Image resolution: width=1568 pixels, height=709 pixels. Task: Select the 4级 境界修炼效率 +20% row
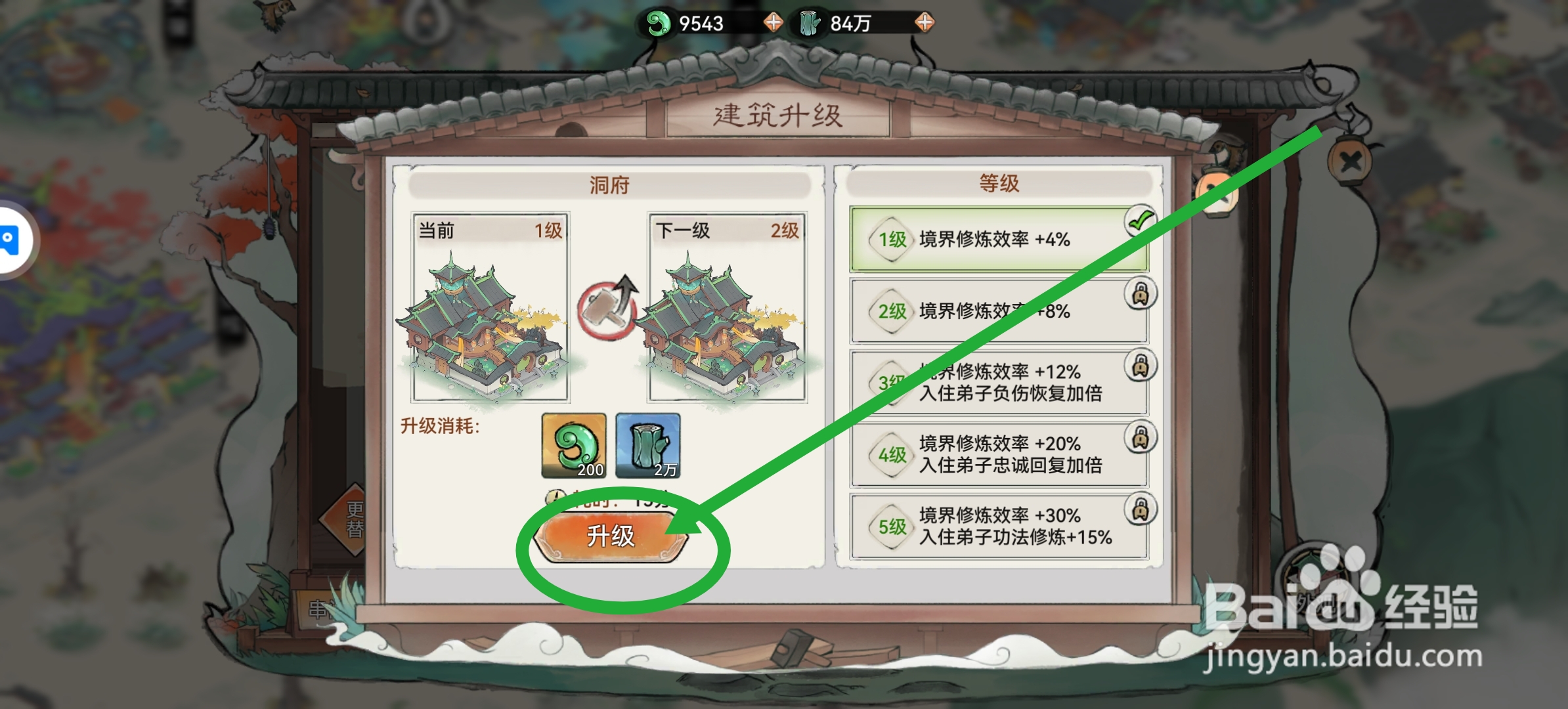[x=999, y=454]
